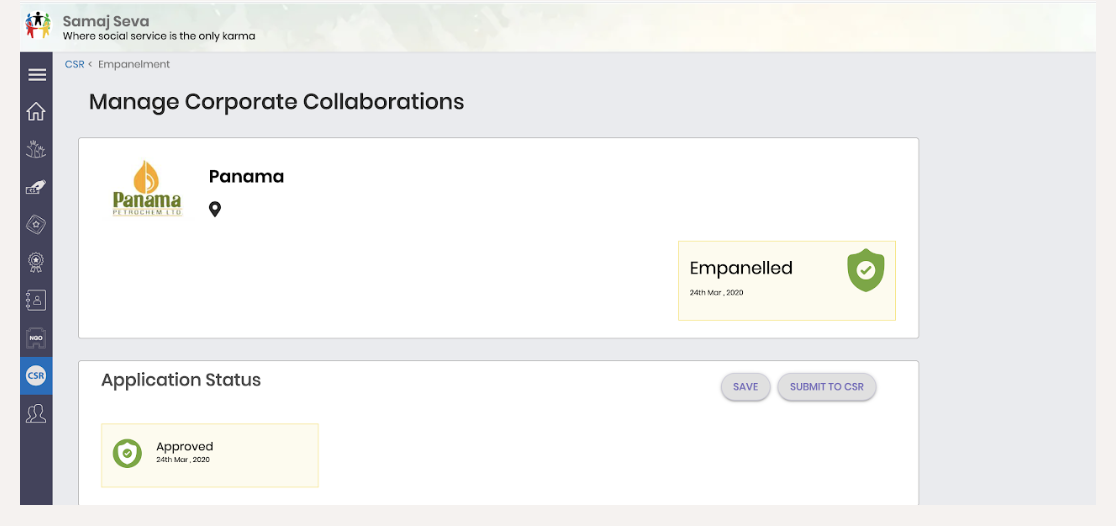Open the raised hands volunteers icon

pyautogui.click(x=36, y=149)
